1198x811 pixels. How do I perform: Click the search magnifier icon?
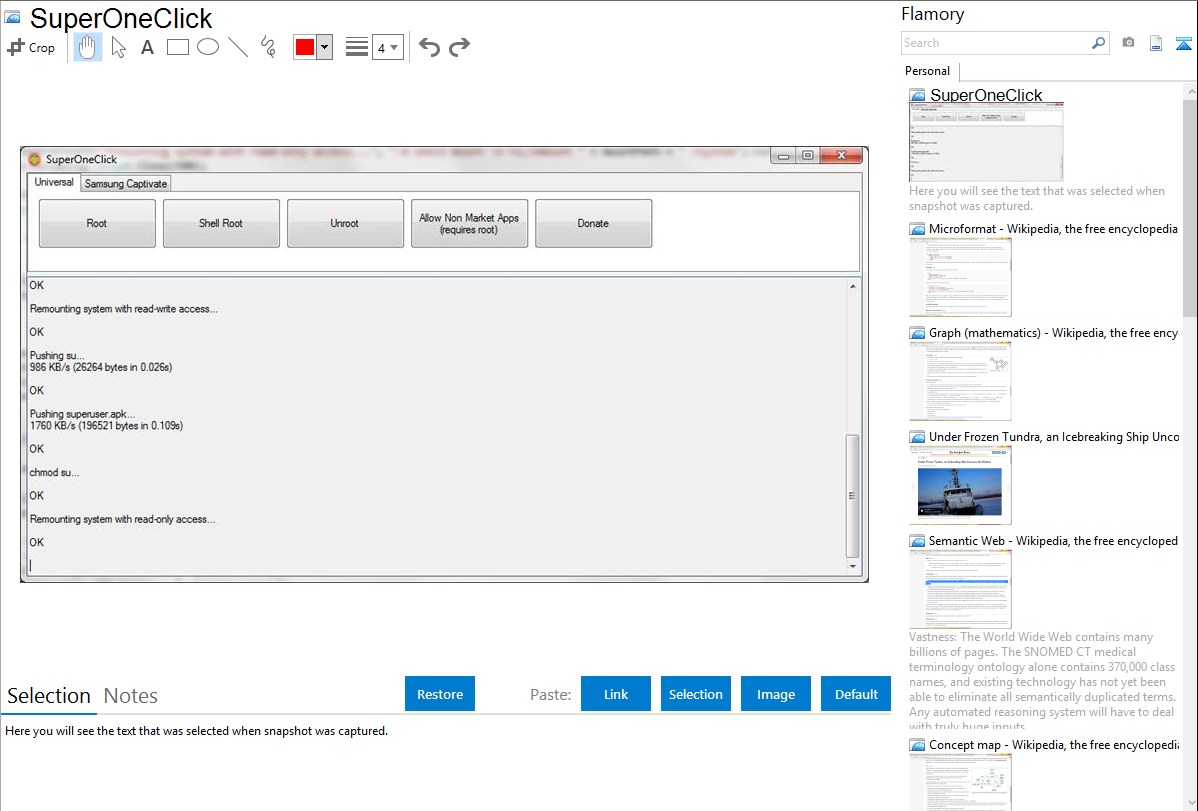click(x=1099, y=43)
